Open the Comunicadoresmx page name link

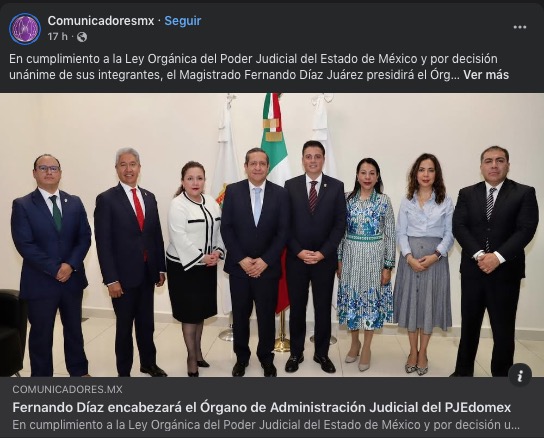pyautogui.click(x=101, y=21)
